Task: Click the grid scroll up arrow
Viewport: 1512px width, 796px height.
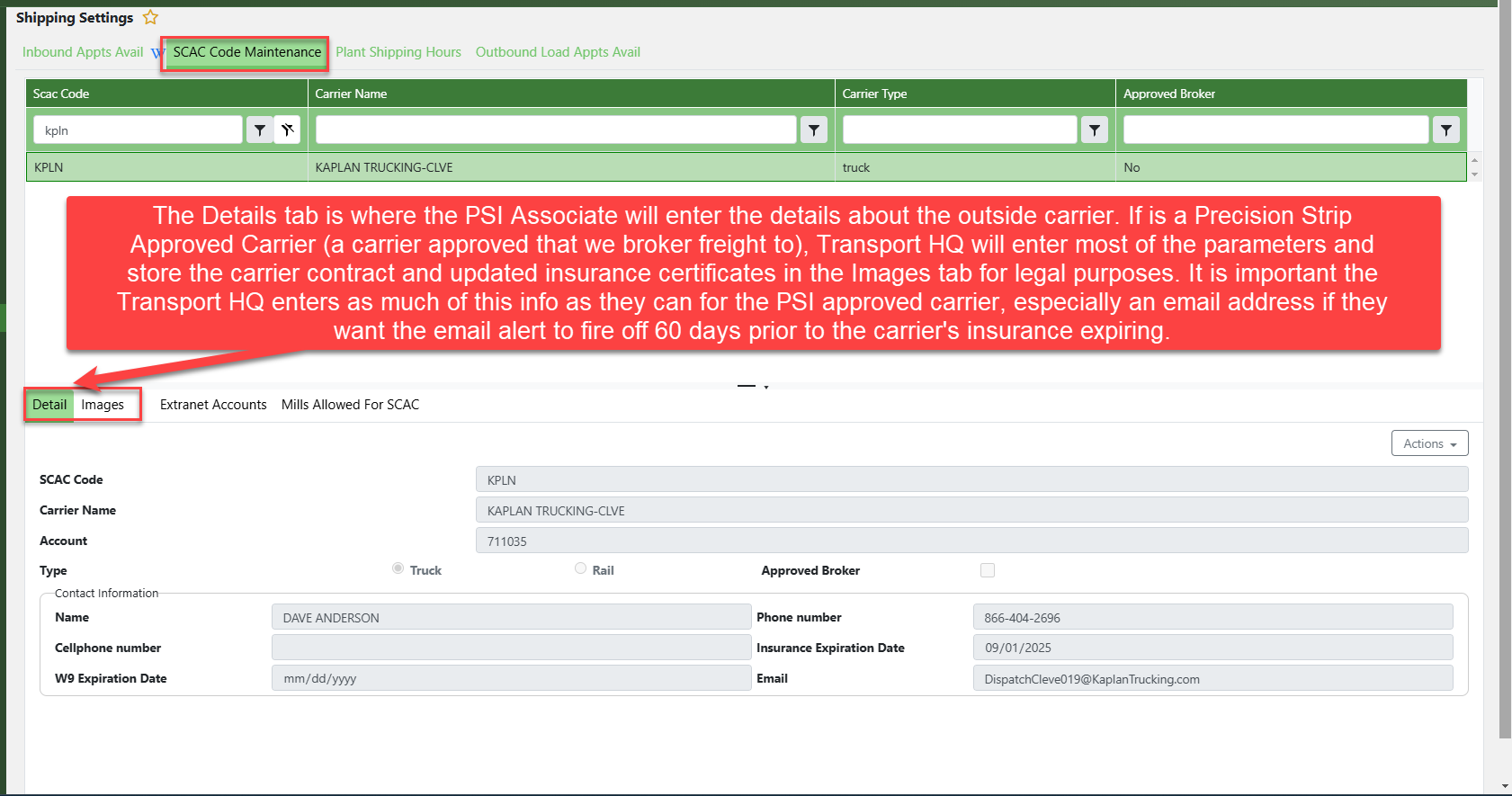Action: point(1474,160)
